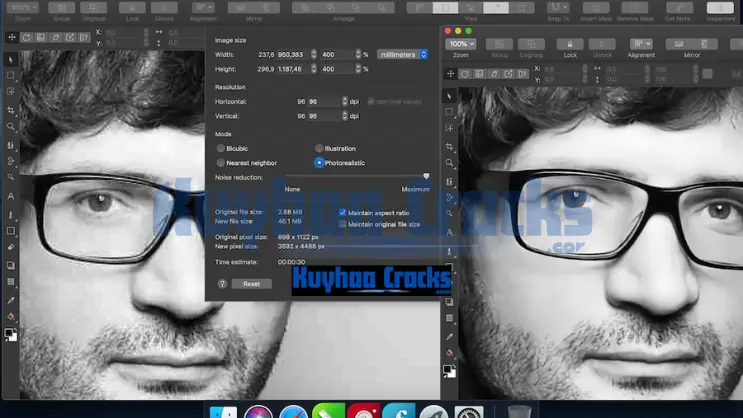Select the magnifier Zoom tool in left toolbar
743x418 pixels.
point(11,127)
